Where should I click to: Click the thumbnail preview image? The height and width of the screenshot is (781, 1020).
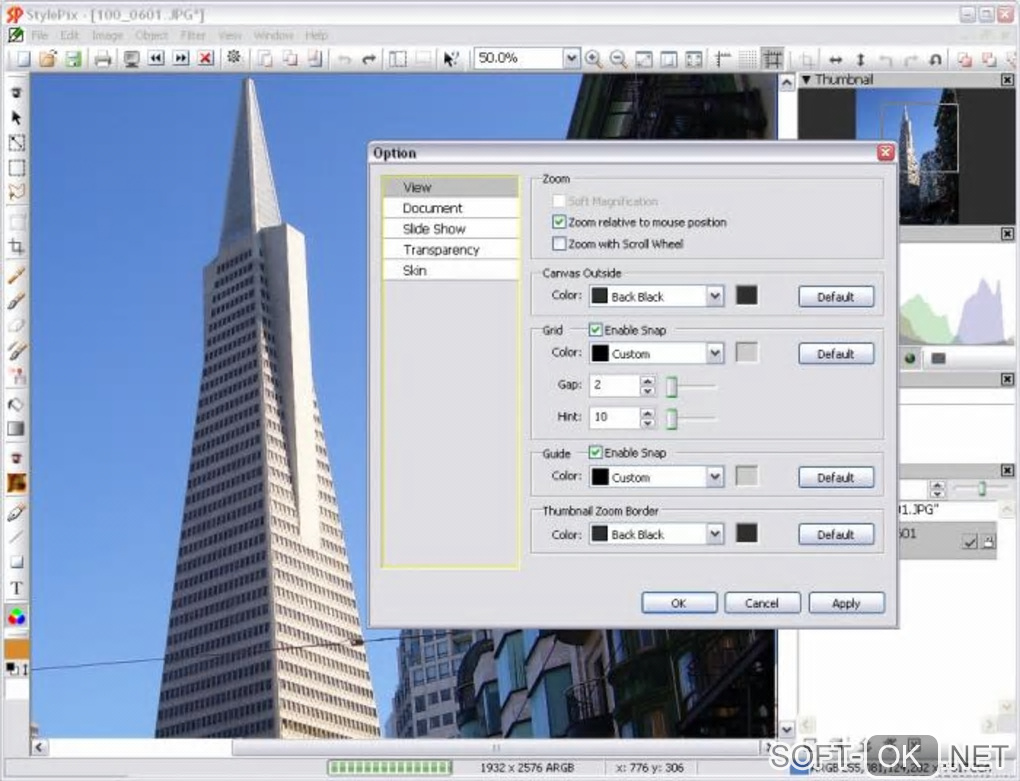click(x=906, y=156)
